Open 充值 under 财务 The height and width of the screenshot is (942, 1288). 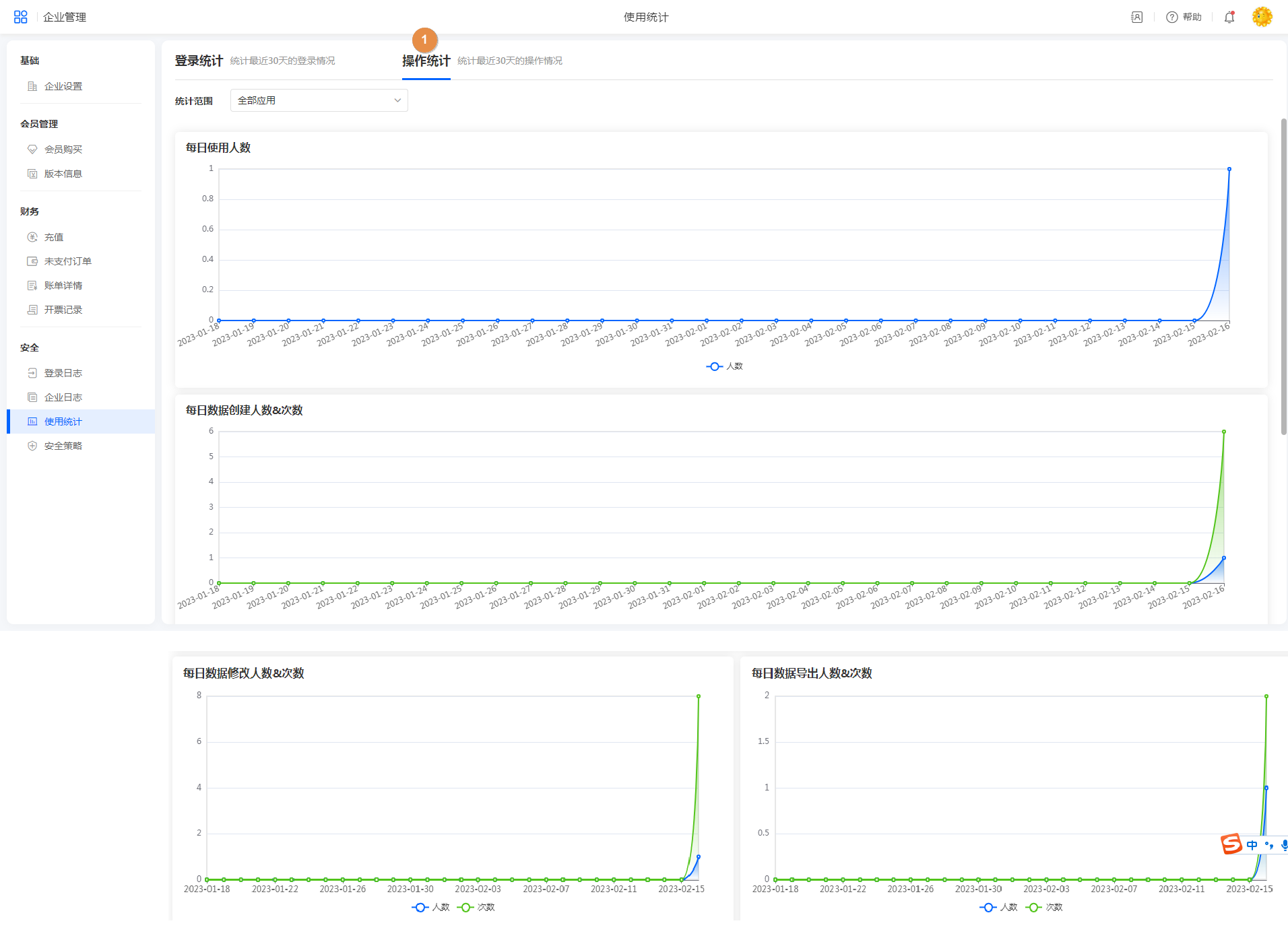tap(54, 237)
